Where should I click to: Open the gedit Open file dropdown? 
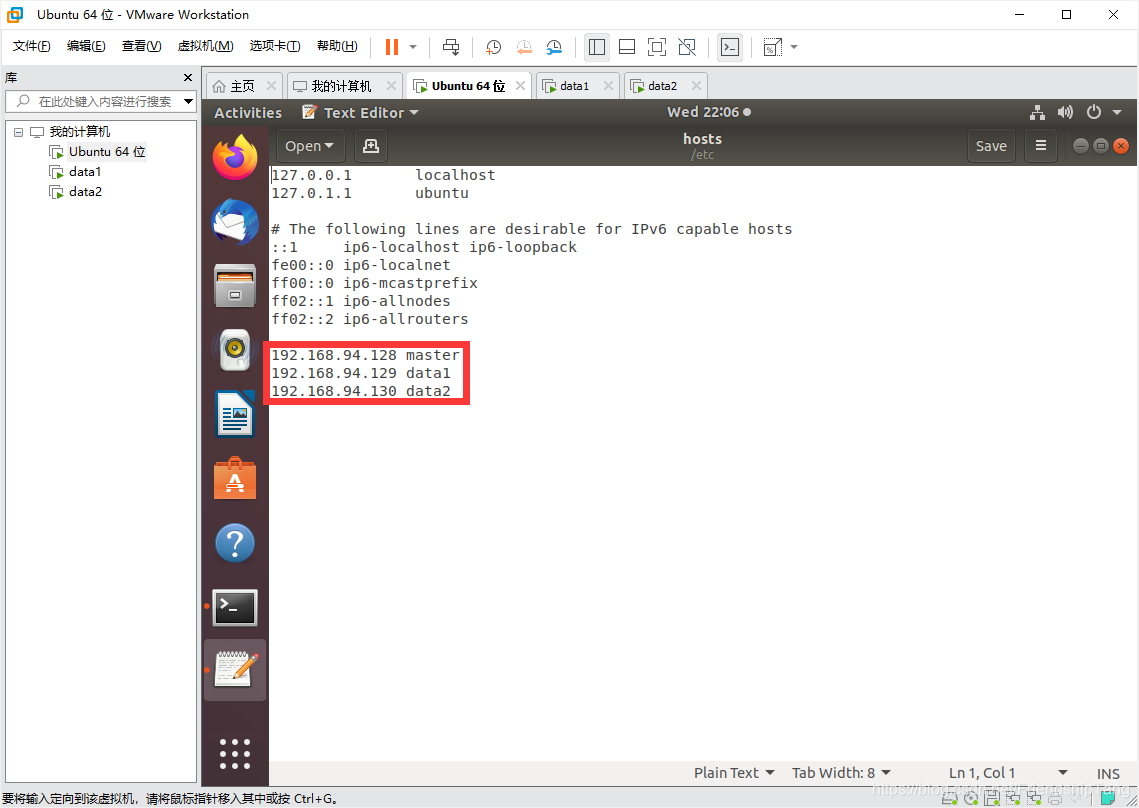[309, 146]
